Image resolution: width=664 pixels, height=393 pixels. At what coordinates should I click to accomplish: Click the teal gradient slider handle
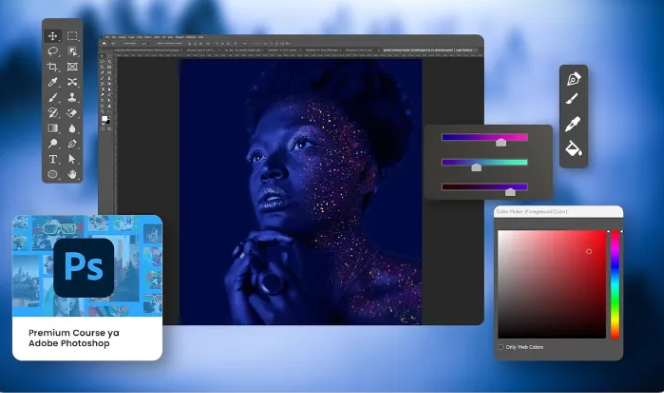click(476, 167)
